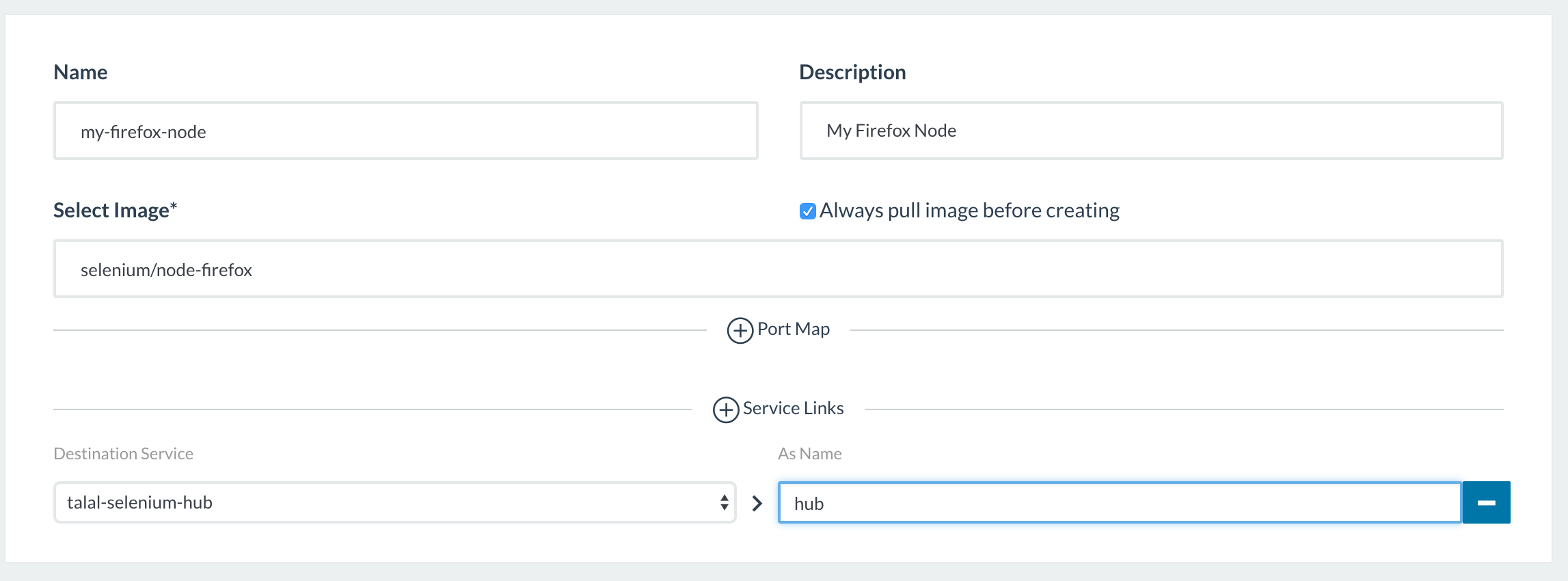The image size is (1568, 581).
Task: Focus the Name field containing my-firefox-node
Action: (405, 131)
